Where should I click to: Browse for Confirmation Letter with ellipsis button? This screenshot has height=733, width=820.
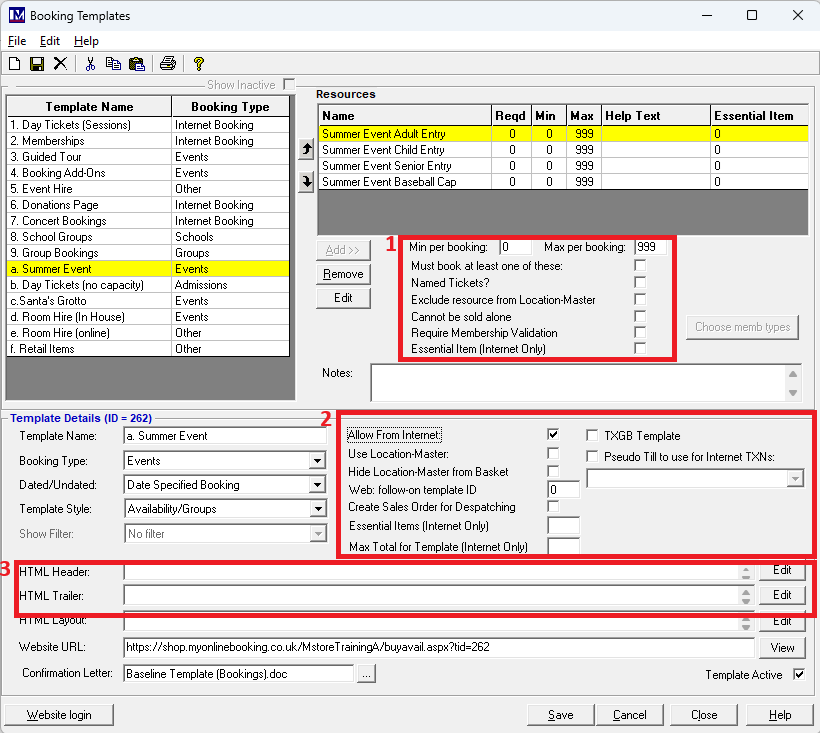pyautogui.click(x=366, y=674)
